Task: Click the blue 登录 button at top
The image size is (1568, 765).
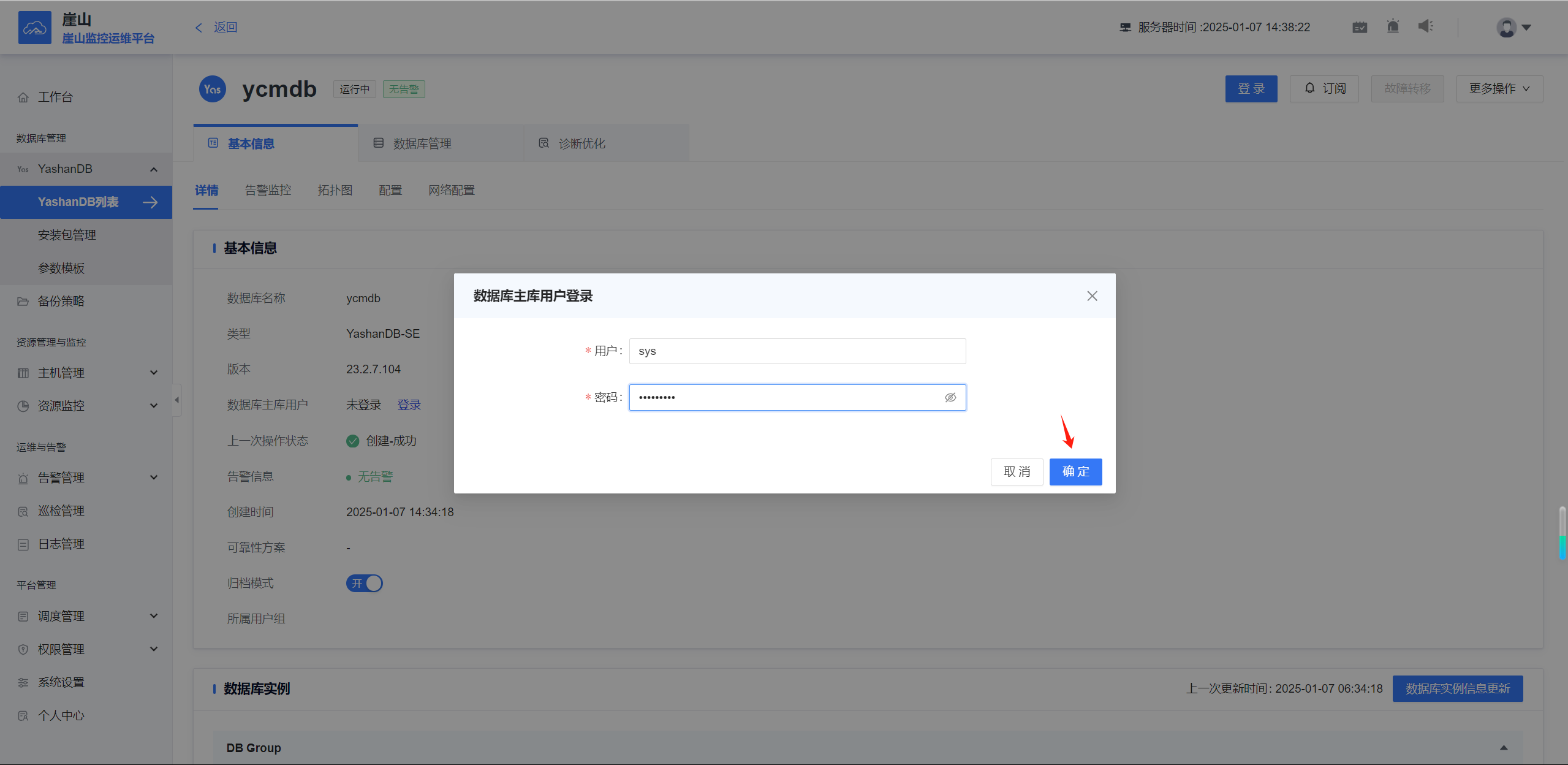Action: coord(1251,89)
